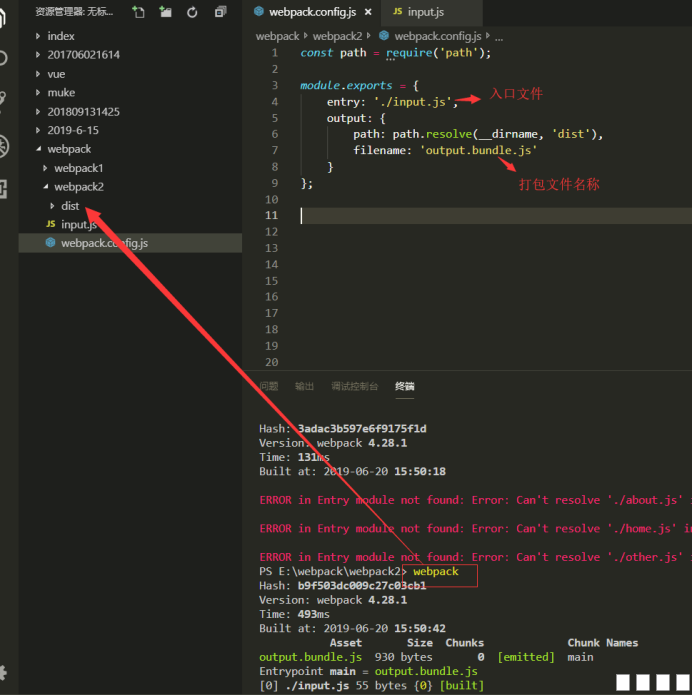Click the webpack2 breadcrumb segment
The image size is (692, 696).
click(x=337, y=36)
